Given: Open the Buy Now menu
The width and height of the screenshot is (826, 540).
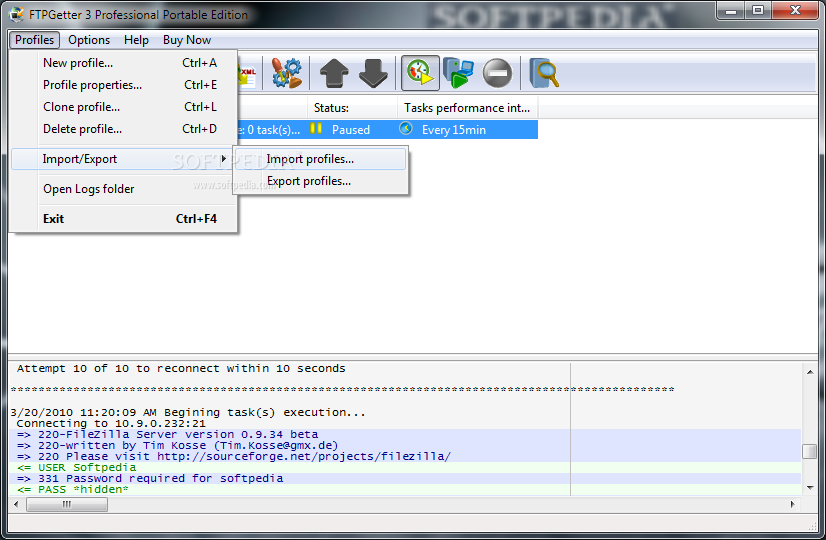Looking at the screenshot, I should 187,40.
